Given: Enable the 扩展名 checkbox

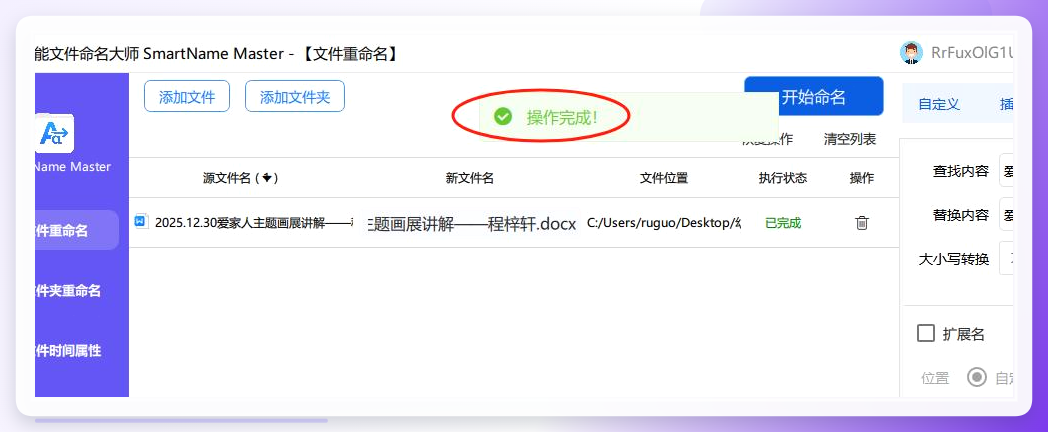Looking at the screenshot, I should [x=926, y=333].
